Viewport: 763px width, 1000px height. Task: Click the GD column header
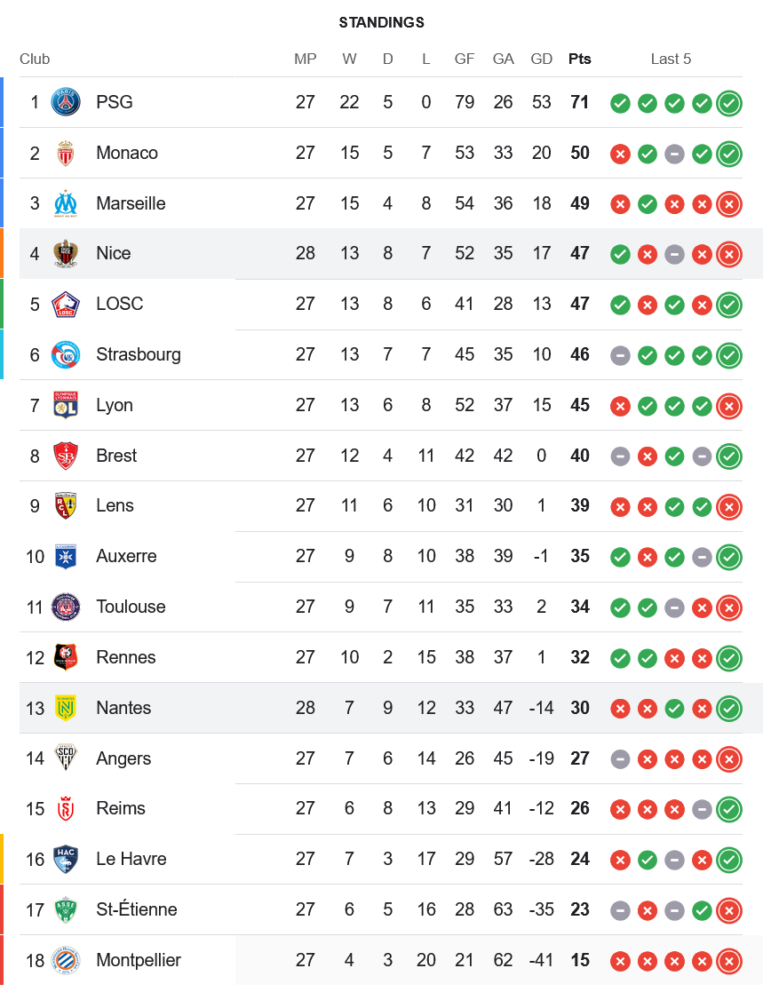coord(541,59)
